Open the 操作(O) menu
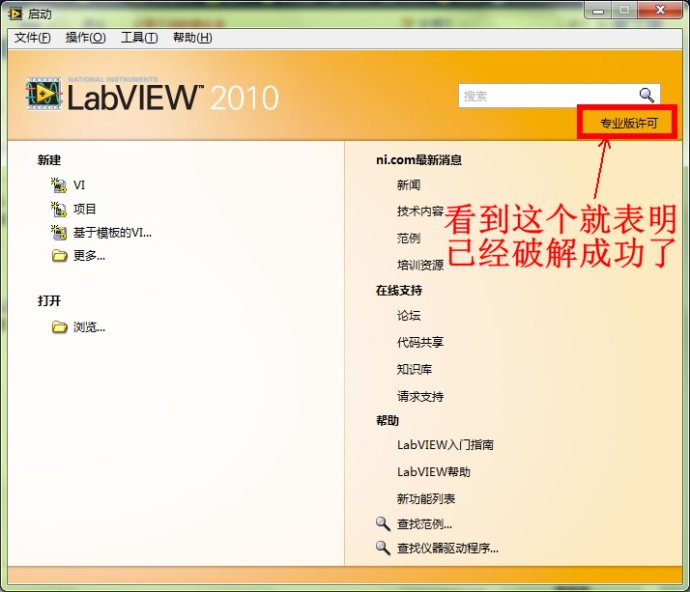Viewport: 690px width, 592px height. [85, 38]
